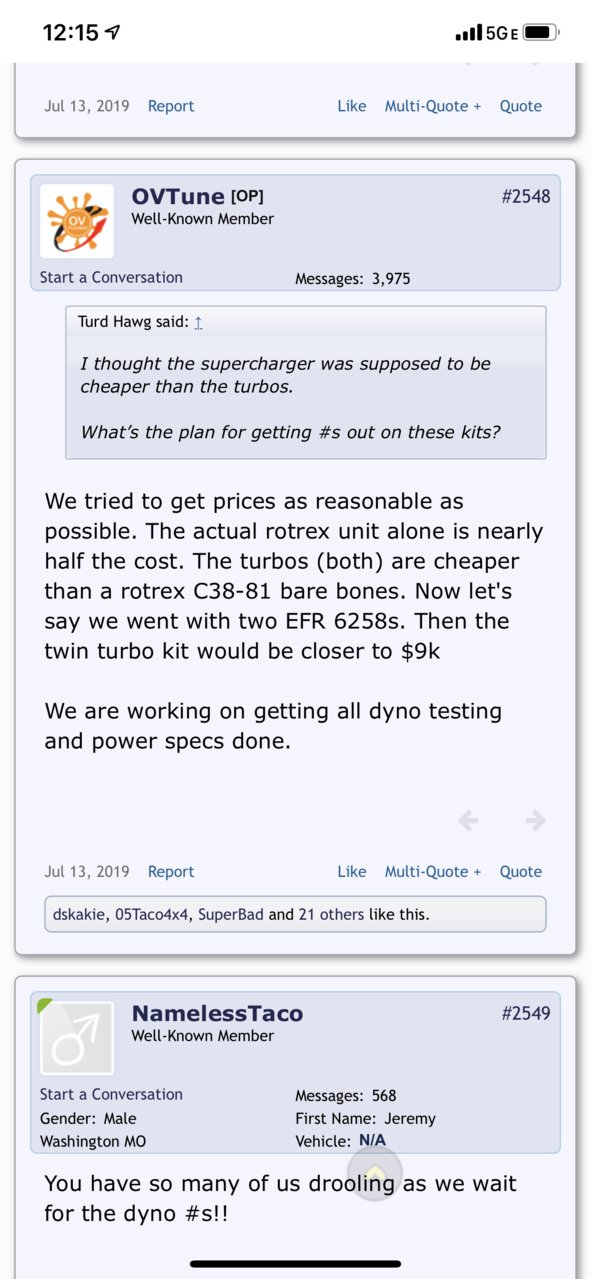The width and height of the screenshot is (591, 1279).
Task: Quote OVTune's post #2548
Action: point(521,871)
